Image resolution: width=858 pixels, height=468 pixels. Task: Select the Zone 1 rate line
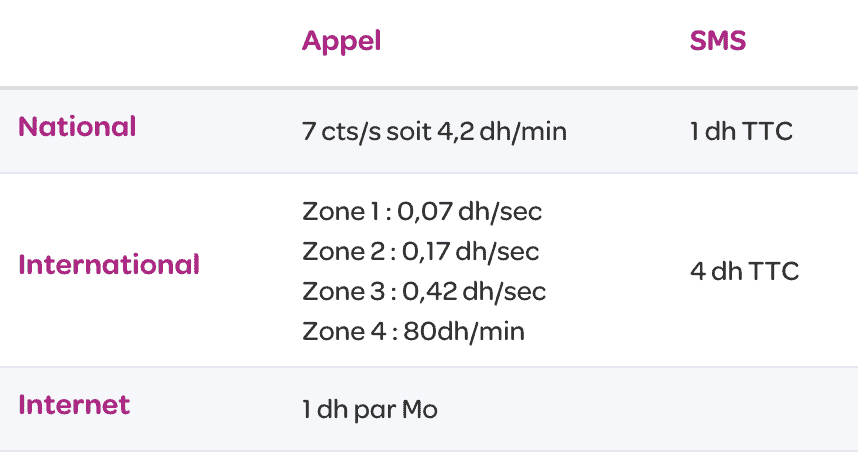tap(421, 211)
